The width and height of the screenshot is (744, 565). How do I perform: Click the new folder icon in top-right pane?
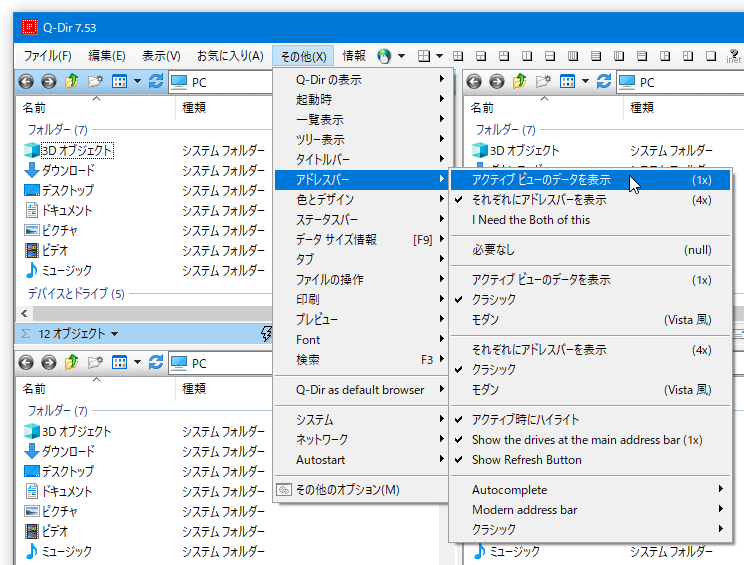click(x=543, y=82)
